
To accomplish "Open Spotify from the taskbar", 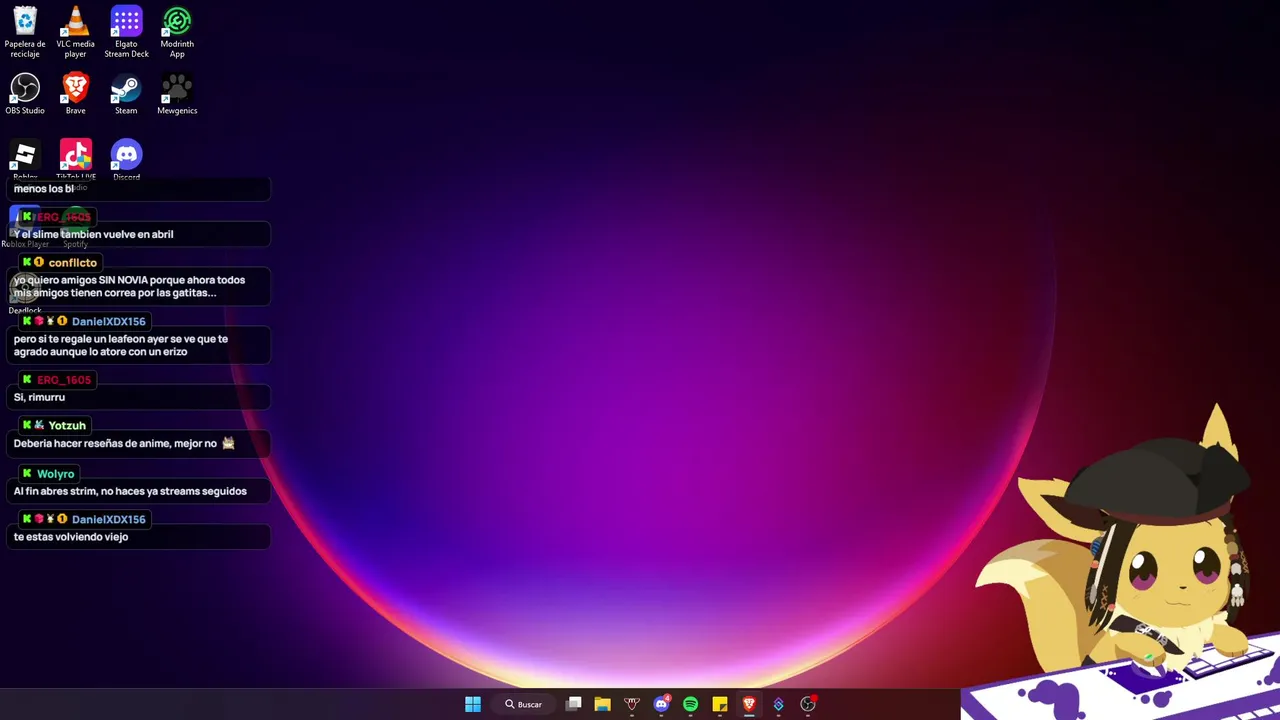I will click(690, 704).
